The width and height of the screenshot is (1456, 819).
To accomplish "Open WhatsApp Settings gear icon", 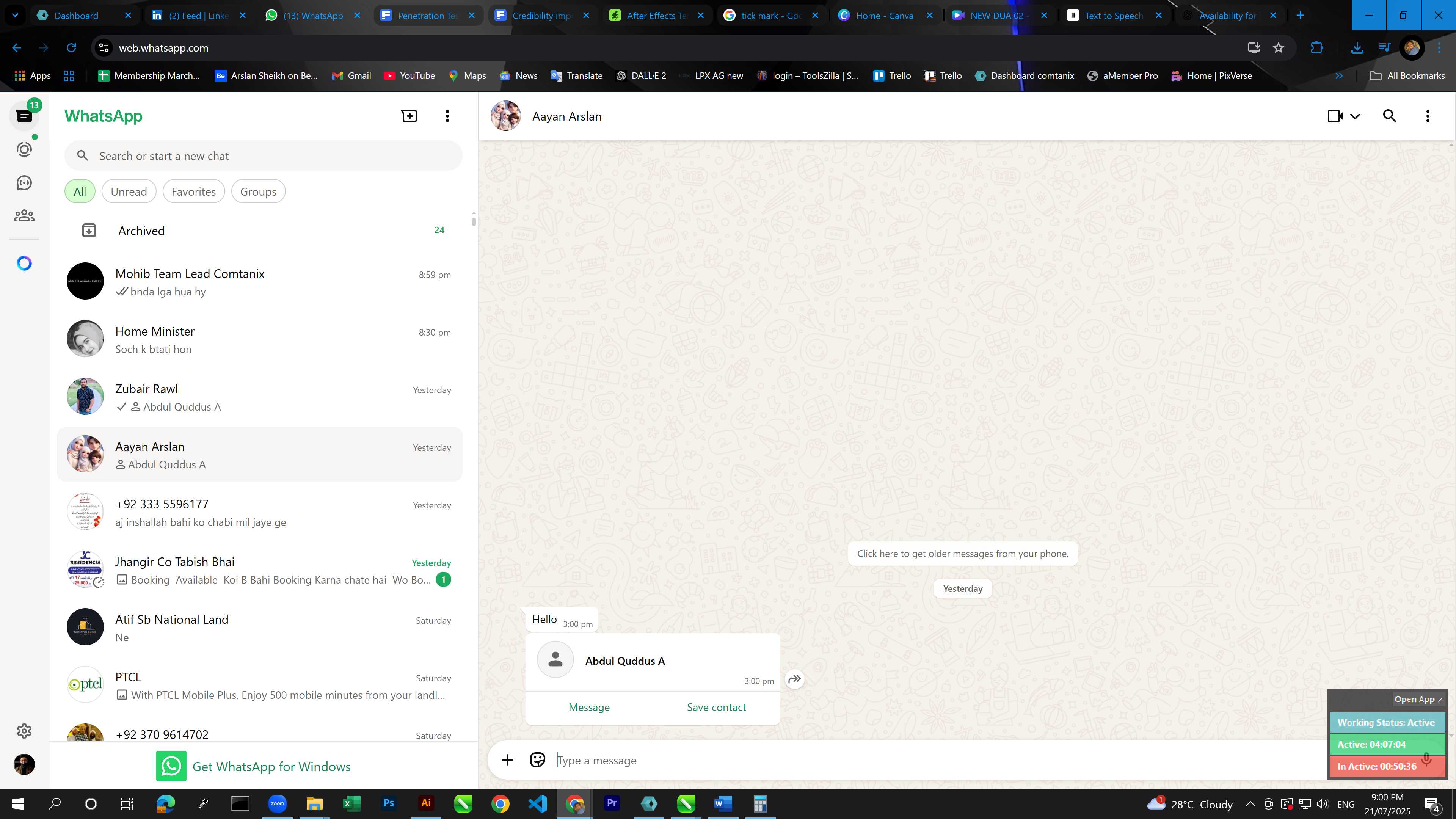I will (x=24, y=731).
